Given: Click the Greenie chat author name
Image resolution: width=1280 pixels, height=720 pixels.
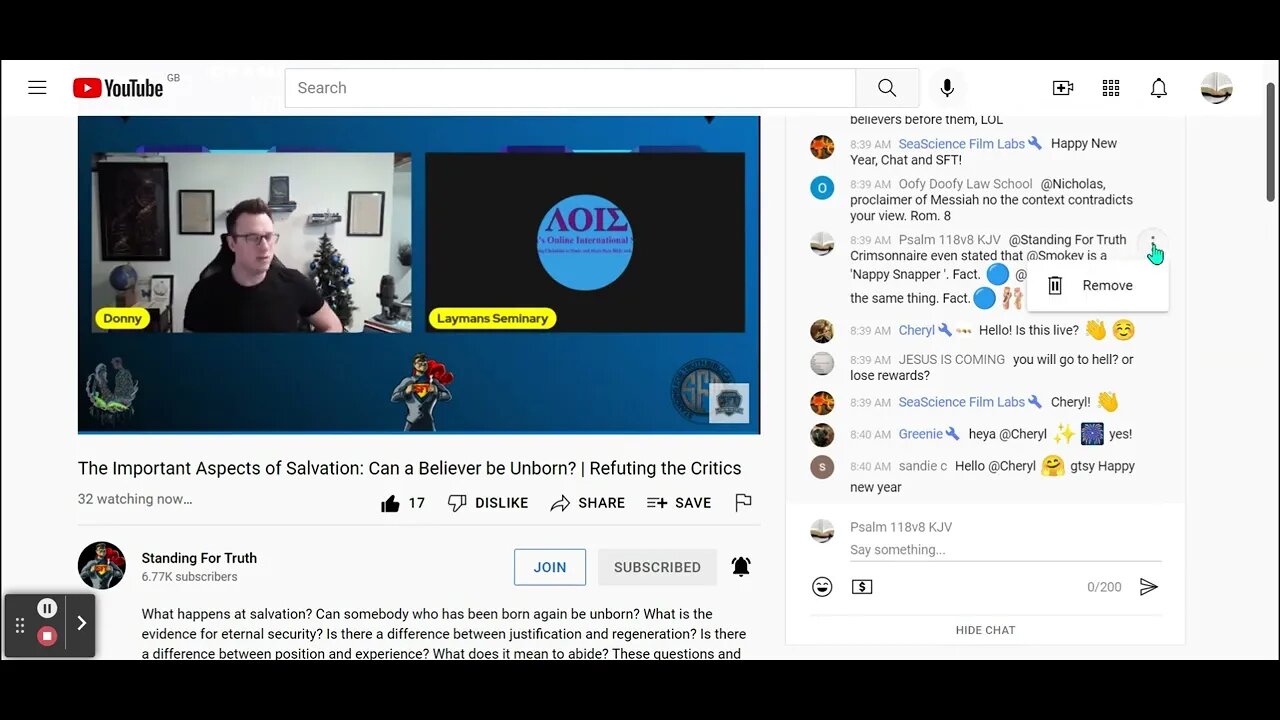Looking at the screenshot, I should pyautogui.click(x=920, y=434).
